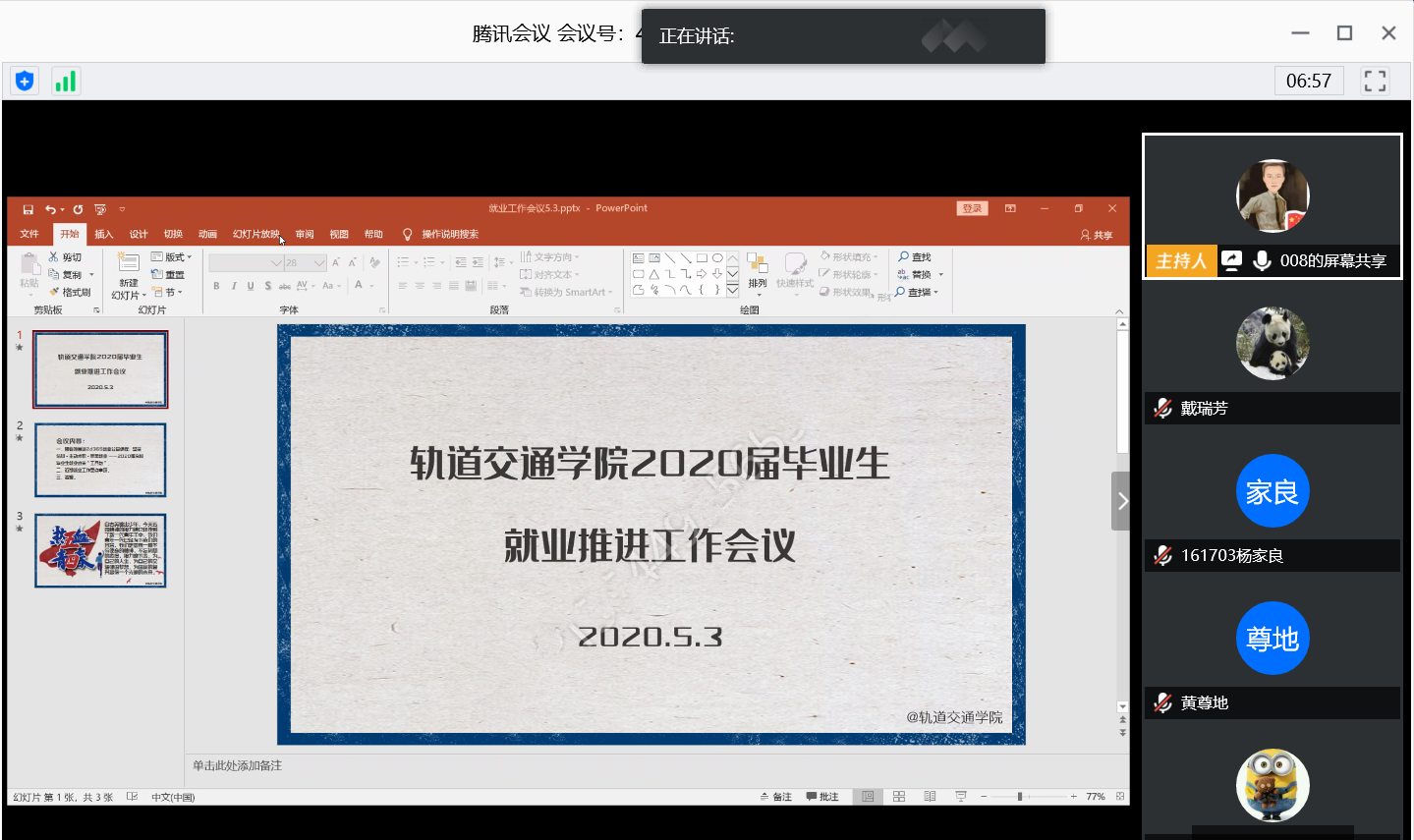Screen dimensions: 1414x840
Task: Click the PowerPoint save icon
Action: tap(28, 209)
